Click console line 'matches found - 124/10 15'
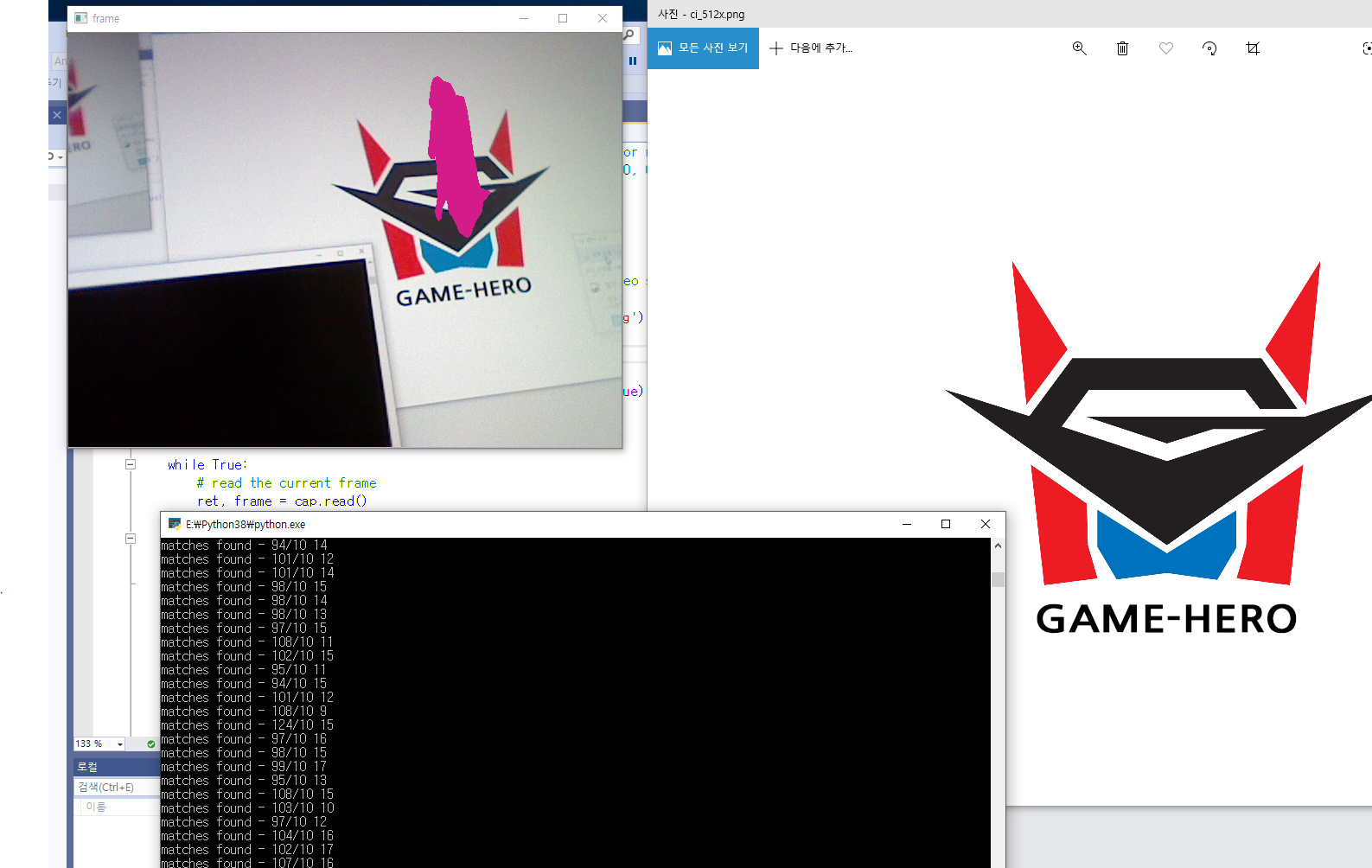This screenshot has width=1372, height=868. pyautogui.click(x=247, y=724)
